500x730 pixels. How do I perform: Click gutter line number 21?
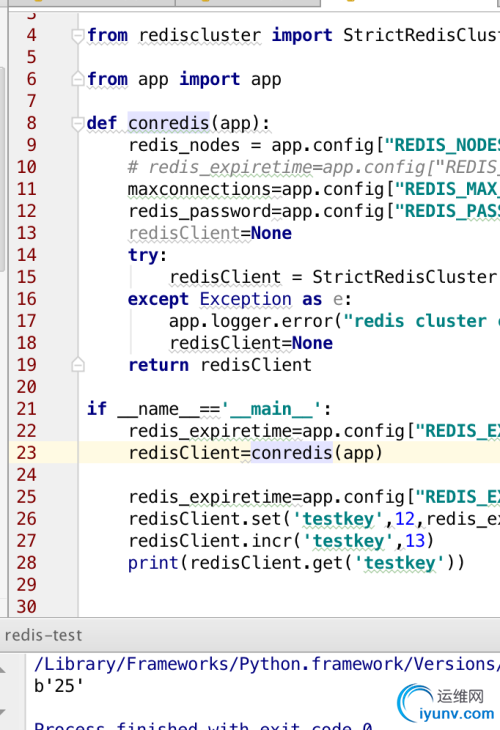coord(27,409)
